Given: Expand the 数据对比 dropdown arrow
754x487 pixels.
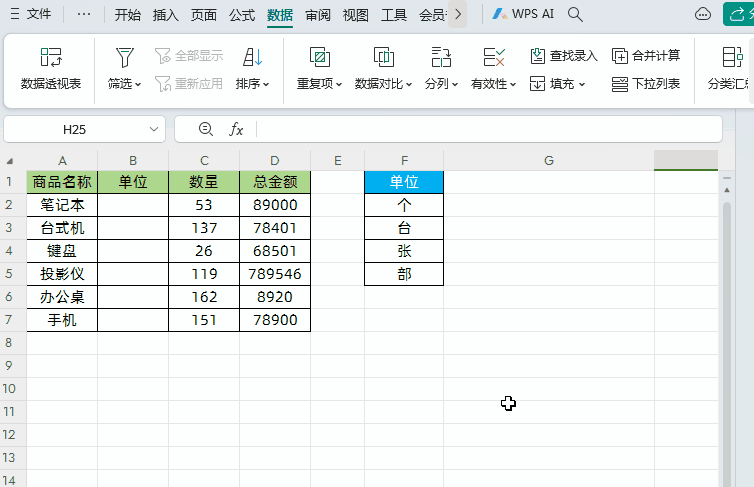Looking at the screenshot, I should coord(409,85).
